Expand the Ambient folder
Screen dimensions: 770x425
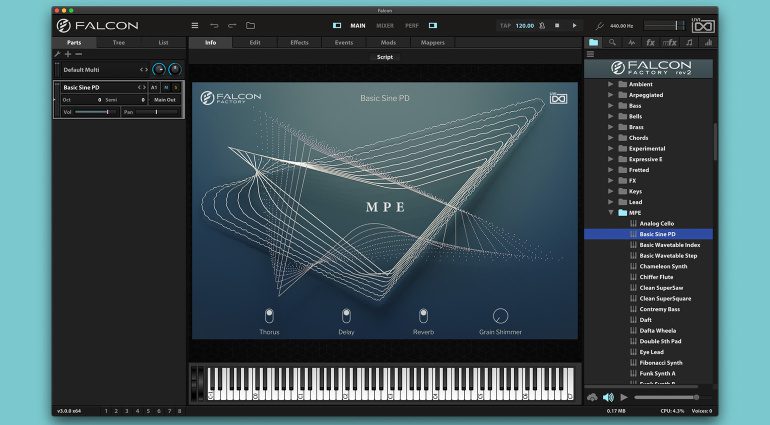click(x=610, y=84)
